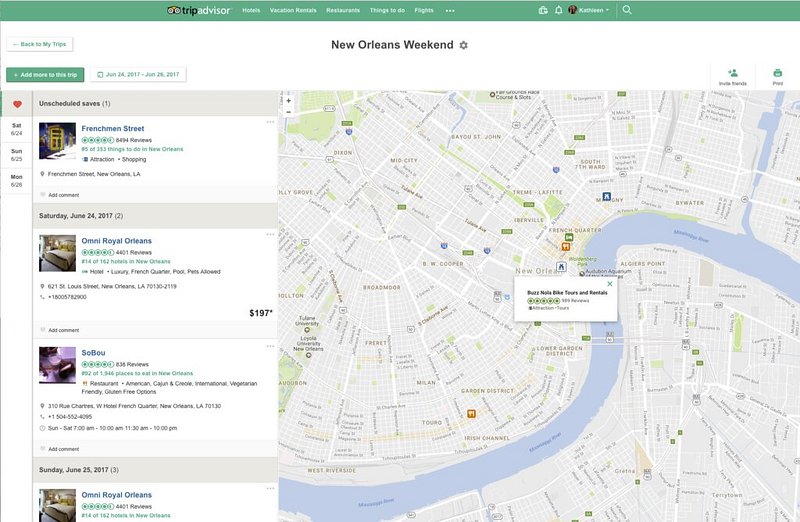Open the more options dots for SoBou
Viewport: 800px width, 522px height.
[270, 346]
